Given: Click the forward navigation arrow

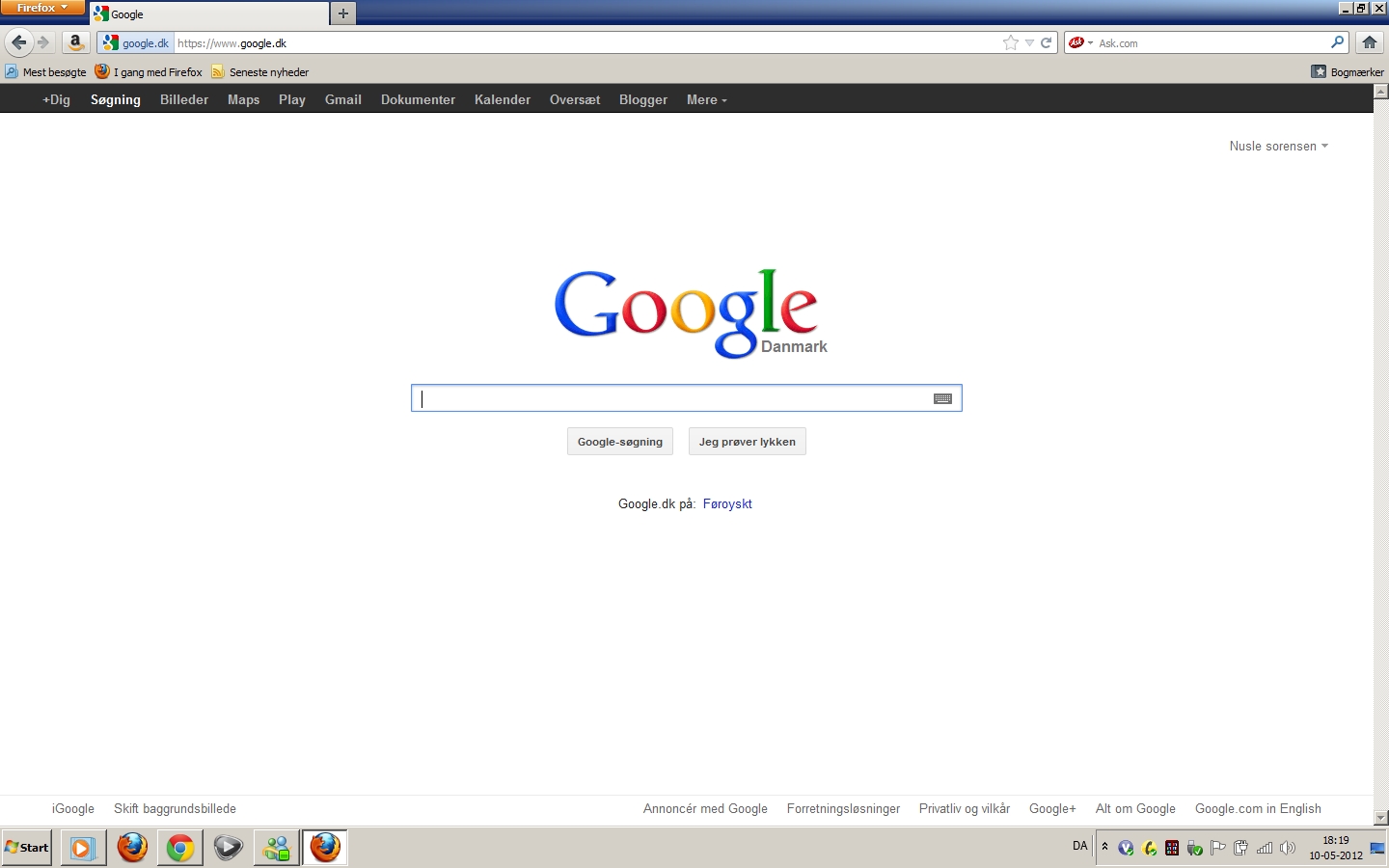Looking at the screenshot, I should [43, 42].
